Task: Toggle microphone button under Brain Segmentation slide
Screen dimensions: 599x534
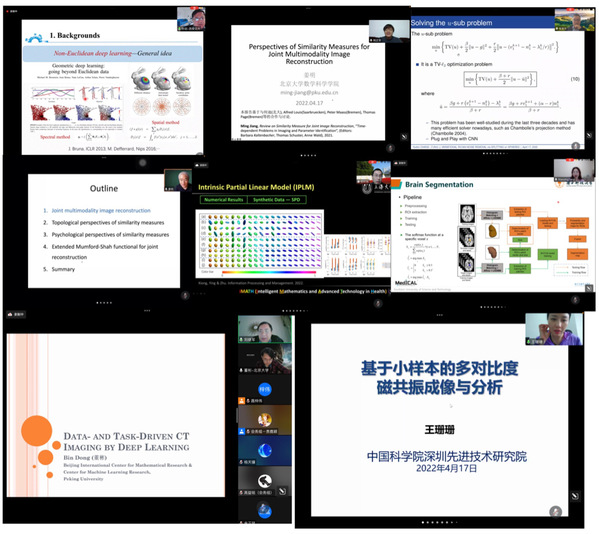Action: pyautogui.click(x=575, y=300)
